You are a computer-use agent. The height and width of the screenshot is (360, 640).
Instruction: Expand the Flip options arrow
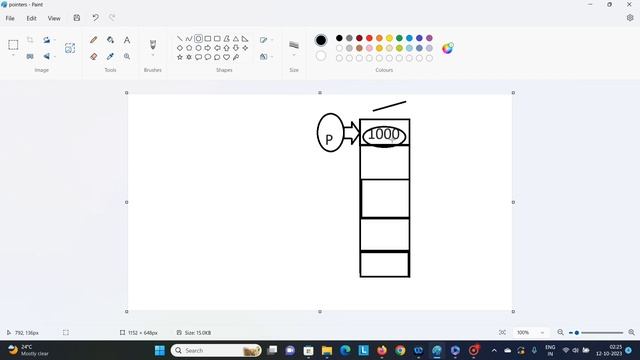pos(55,56)
